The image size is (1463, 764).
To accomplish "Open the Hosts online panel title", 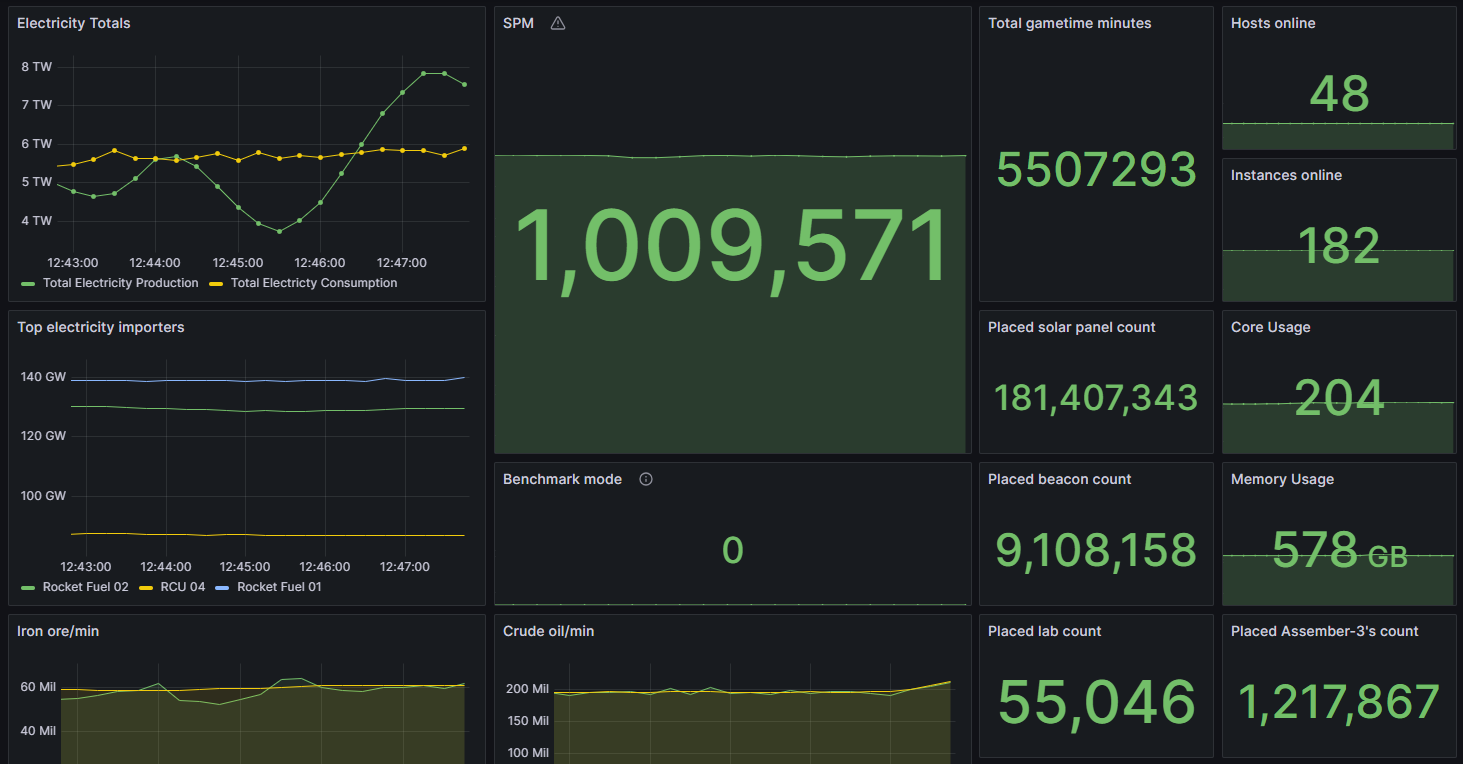I will coord(1273,23).
